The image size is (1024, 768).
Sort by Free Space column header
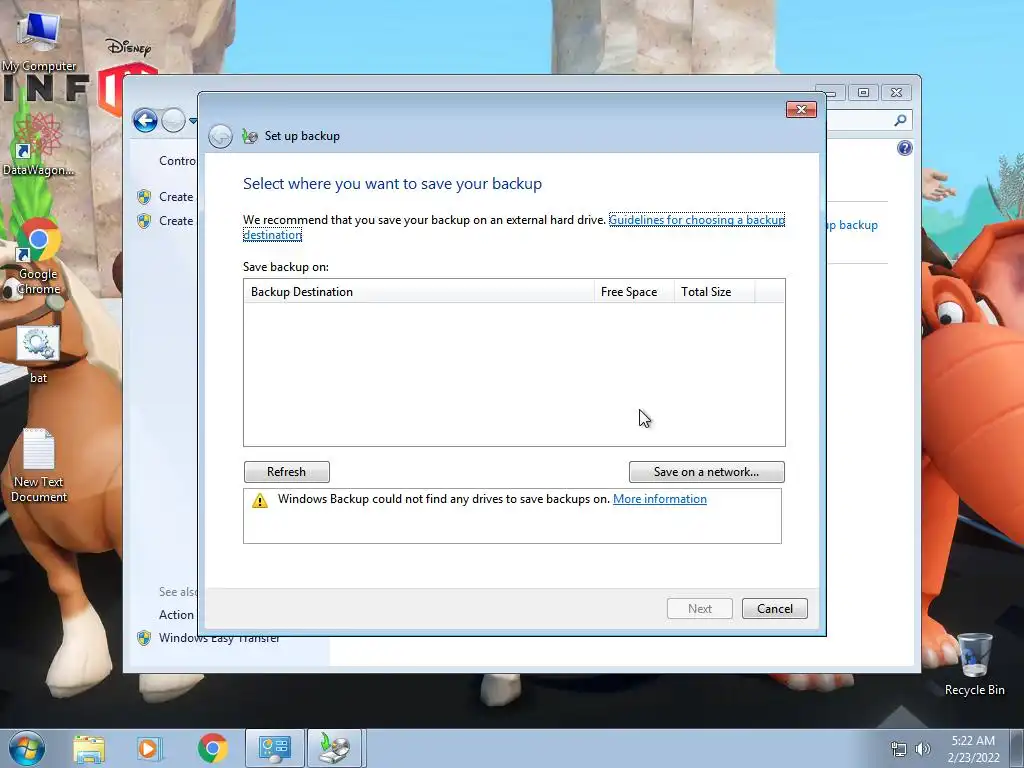633,291
